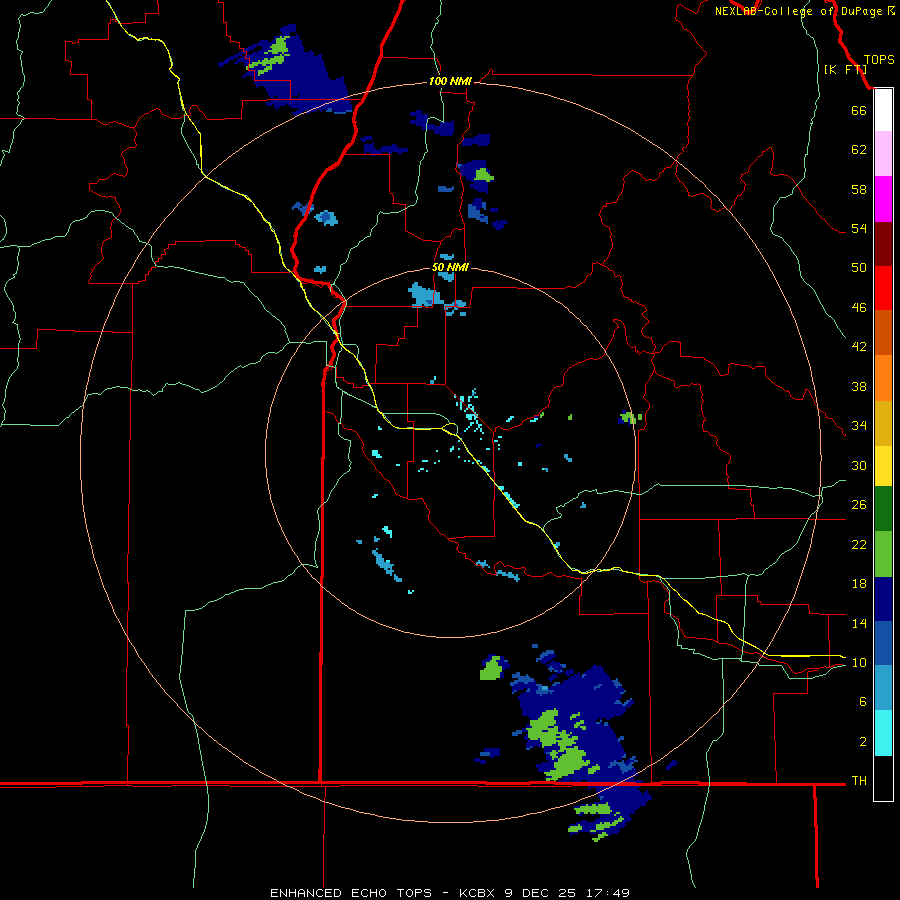Click the '10' legend value
The image size is (900, 900).
point(859,663)
